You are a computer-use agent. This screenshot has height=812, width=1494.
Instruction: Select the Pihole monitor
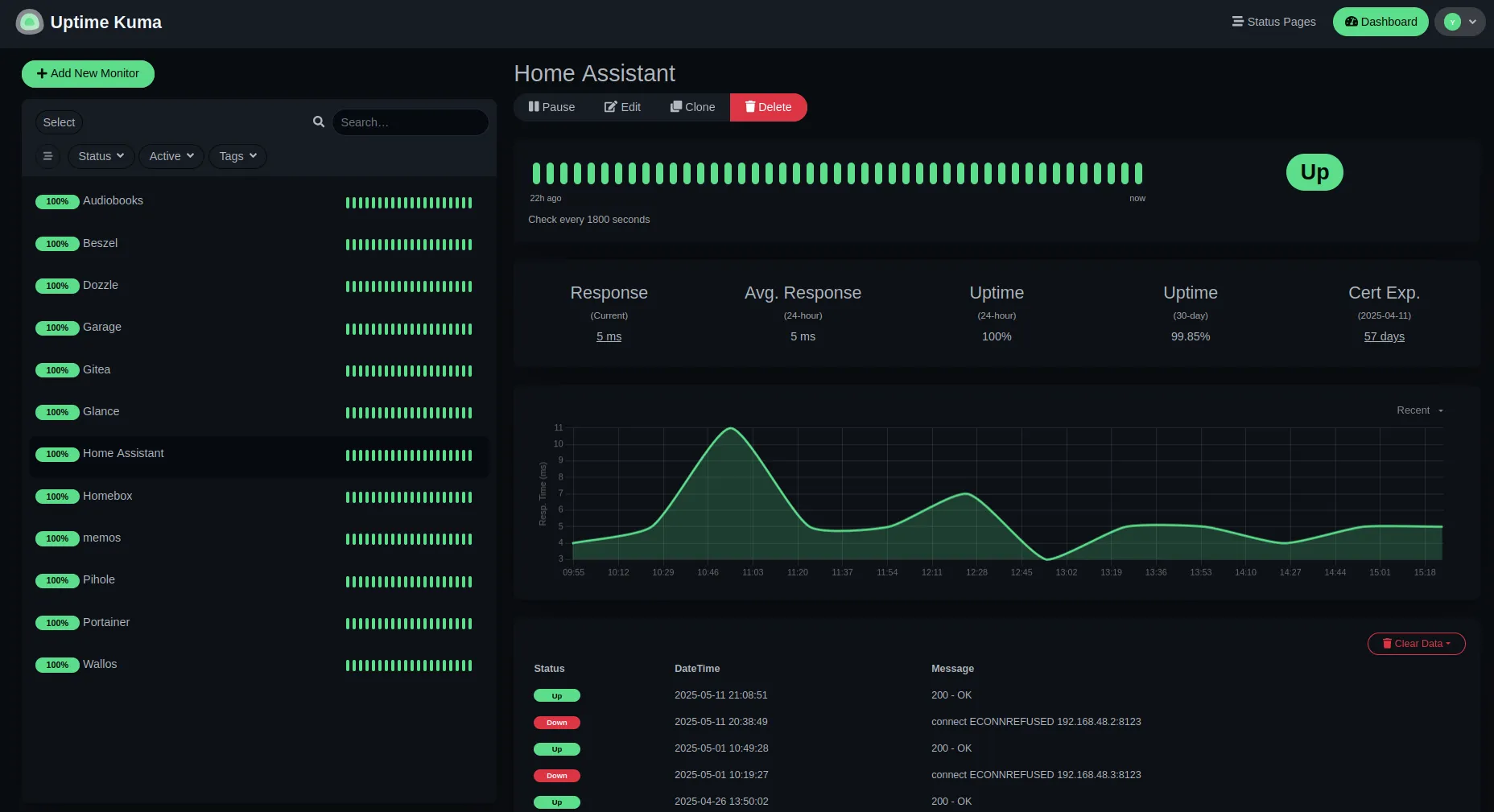(x=258, y=580)
